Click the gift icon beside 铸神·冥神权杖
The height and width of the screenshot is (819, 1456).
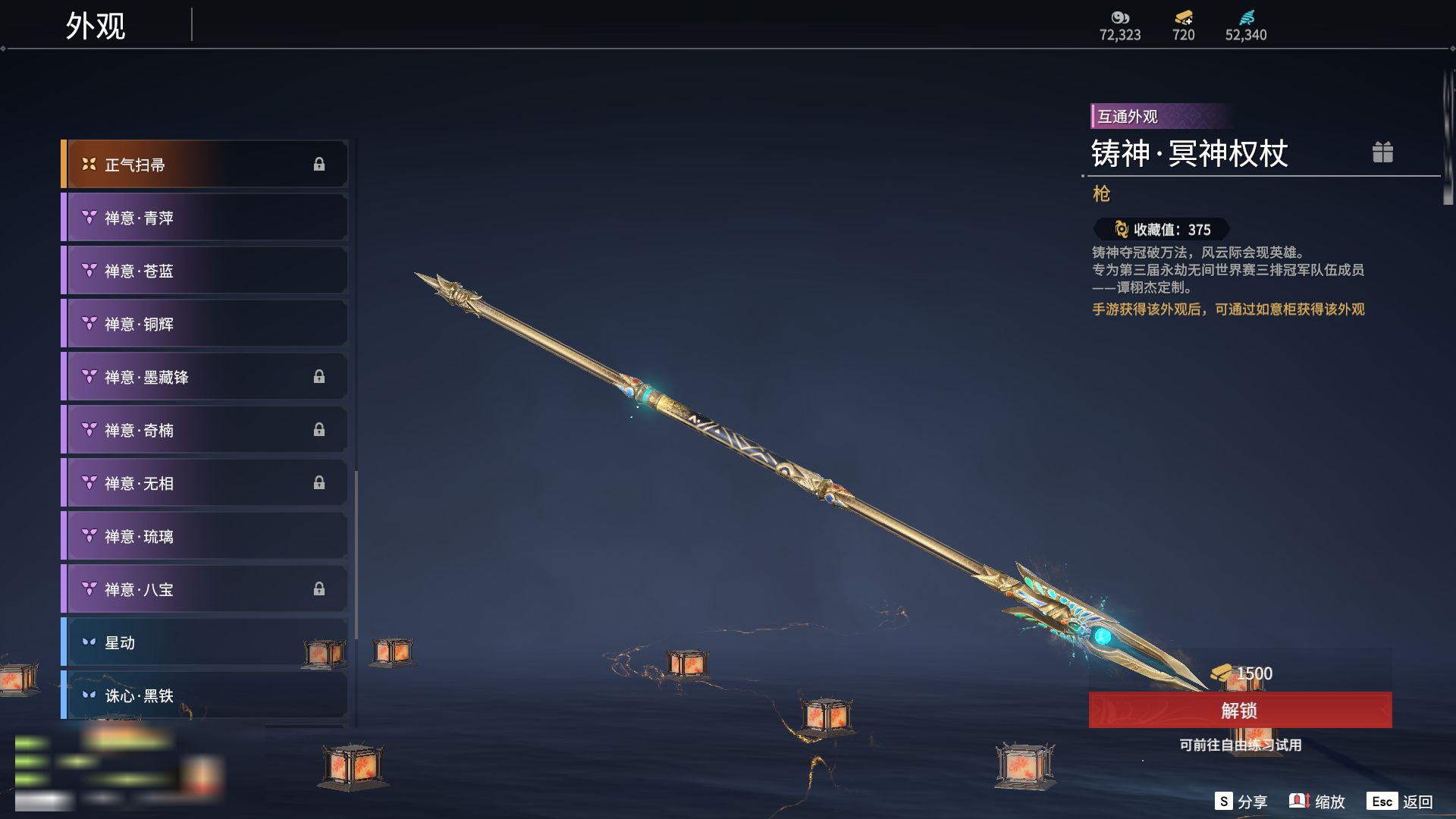pos(1382,152)
